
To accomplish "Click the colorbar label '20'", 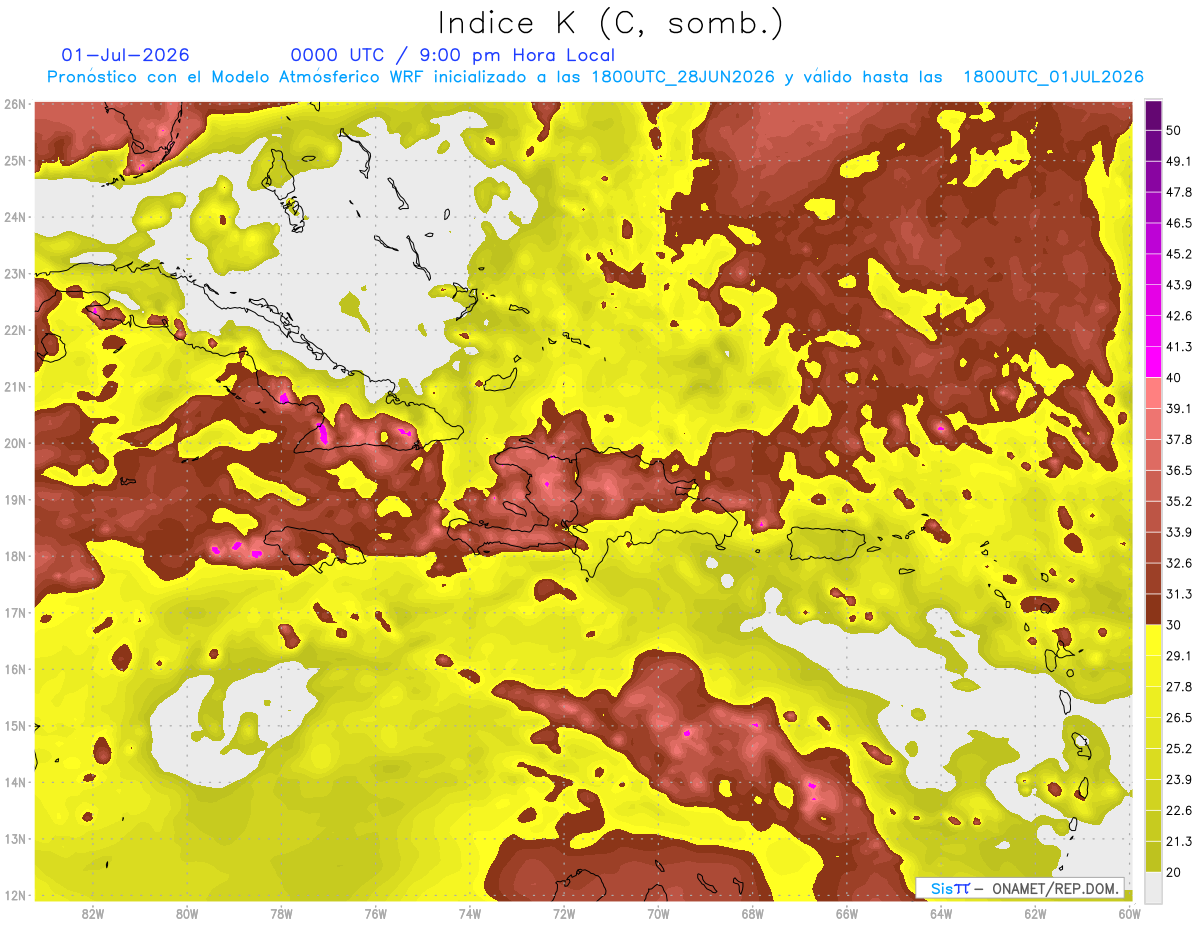I will point(1174,873).
